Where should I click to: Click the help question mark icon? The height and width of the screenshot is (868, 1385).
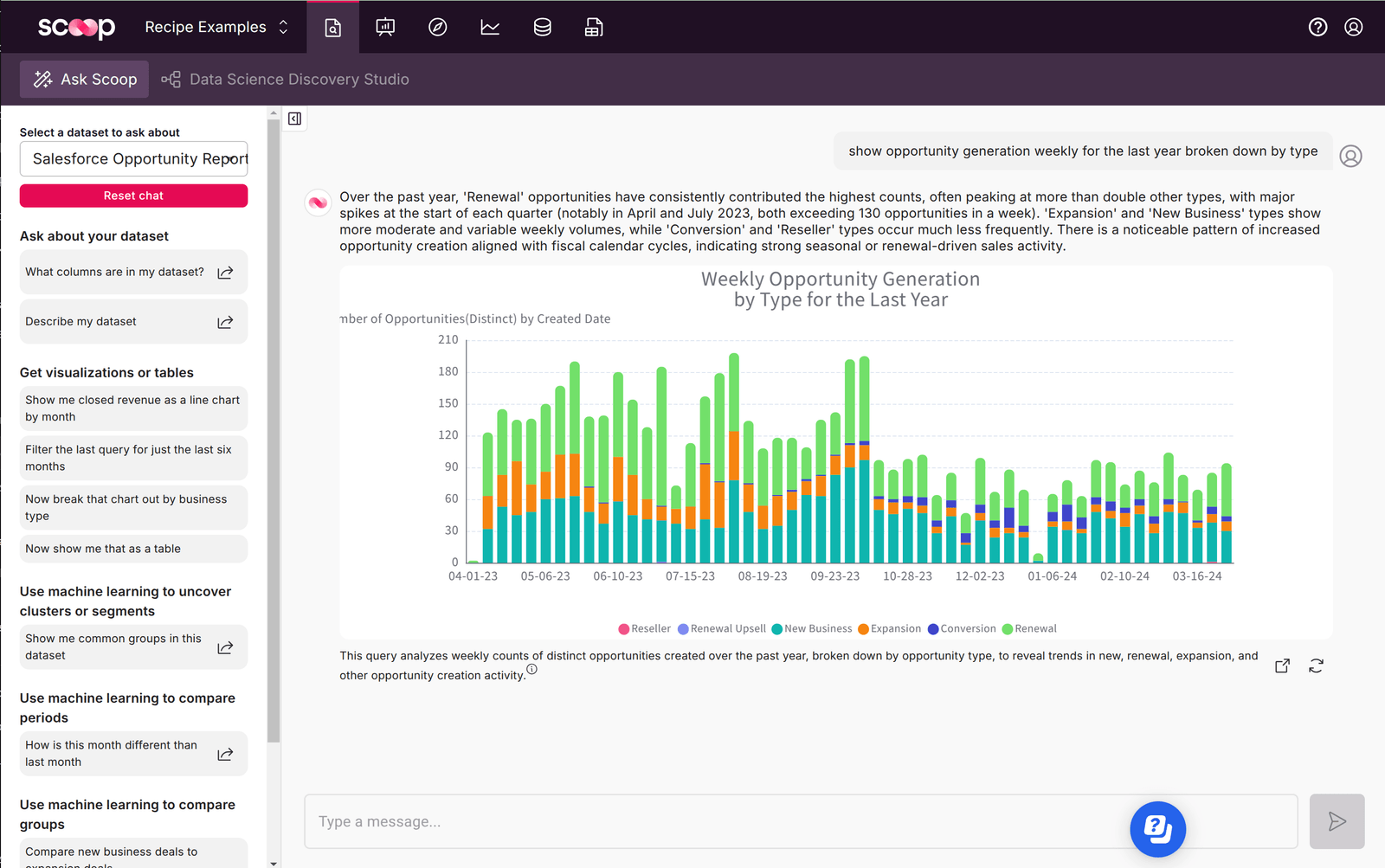click(1317, 27)
